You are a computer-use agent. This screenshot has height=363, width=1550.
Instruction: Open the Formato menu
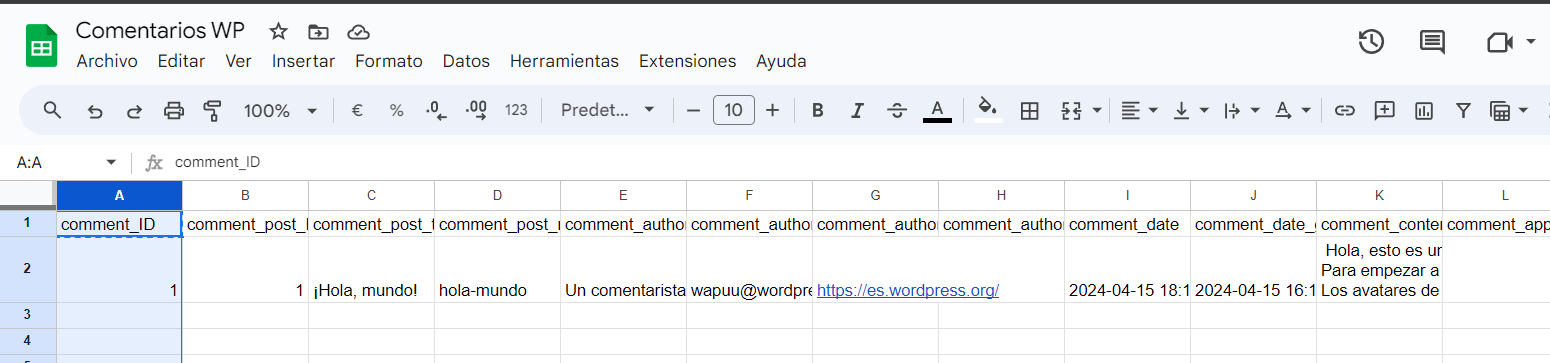coord(388,61)
